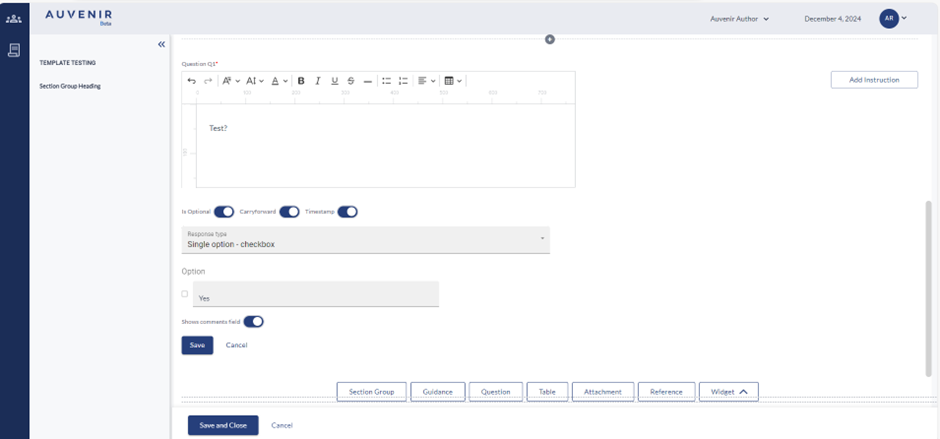
Task: Disable the Timestamp toggle
Action: 347,212
